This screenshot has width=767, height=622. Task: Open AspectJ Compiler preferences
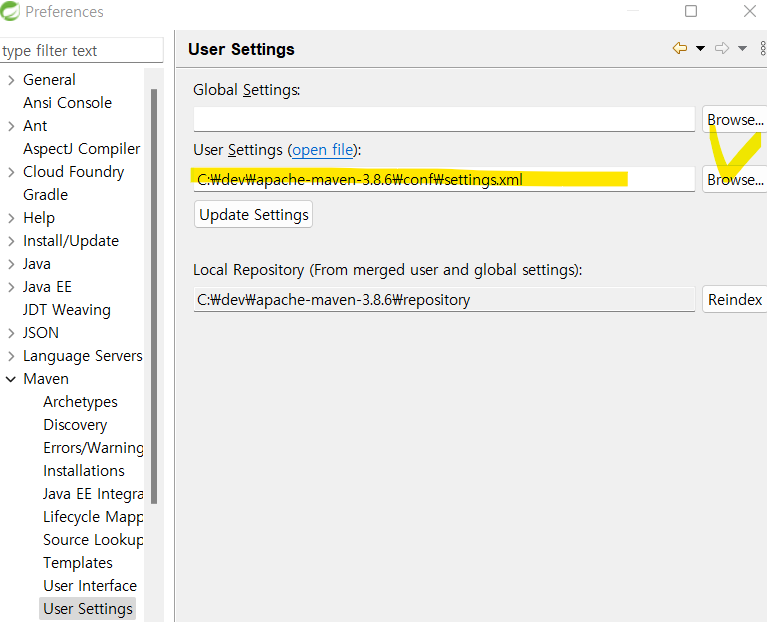point(82,149)
